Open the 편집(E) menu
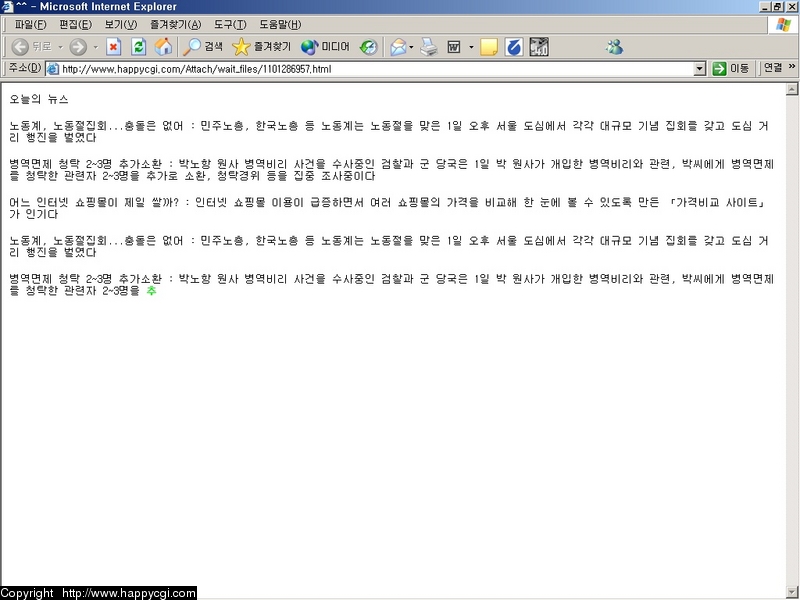This screenshot has width=800, height=600. tap(76, 24)
